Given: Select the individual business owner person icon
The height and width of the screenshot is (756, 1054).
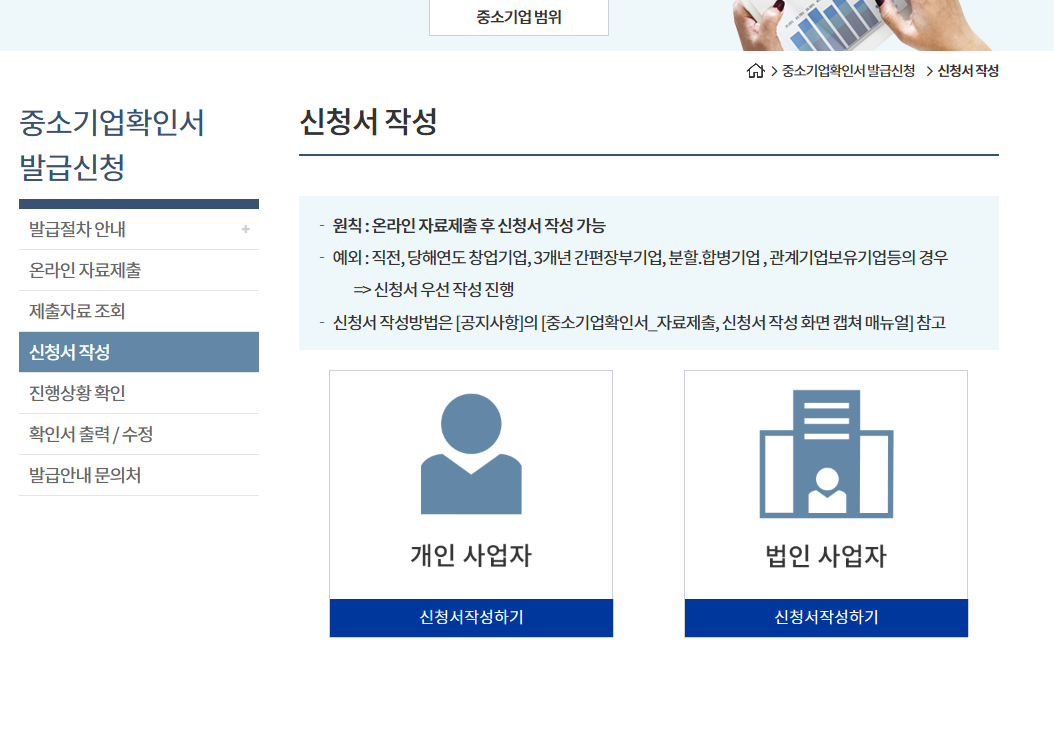Looking at the screenshot, I should click(471, 454).
